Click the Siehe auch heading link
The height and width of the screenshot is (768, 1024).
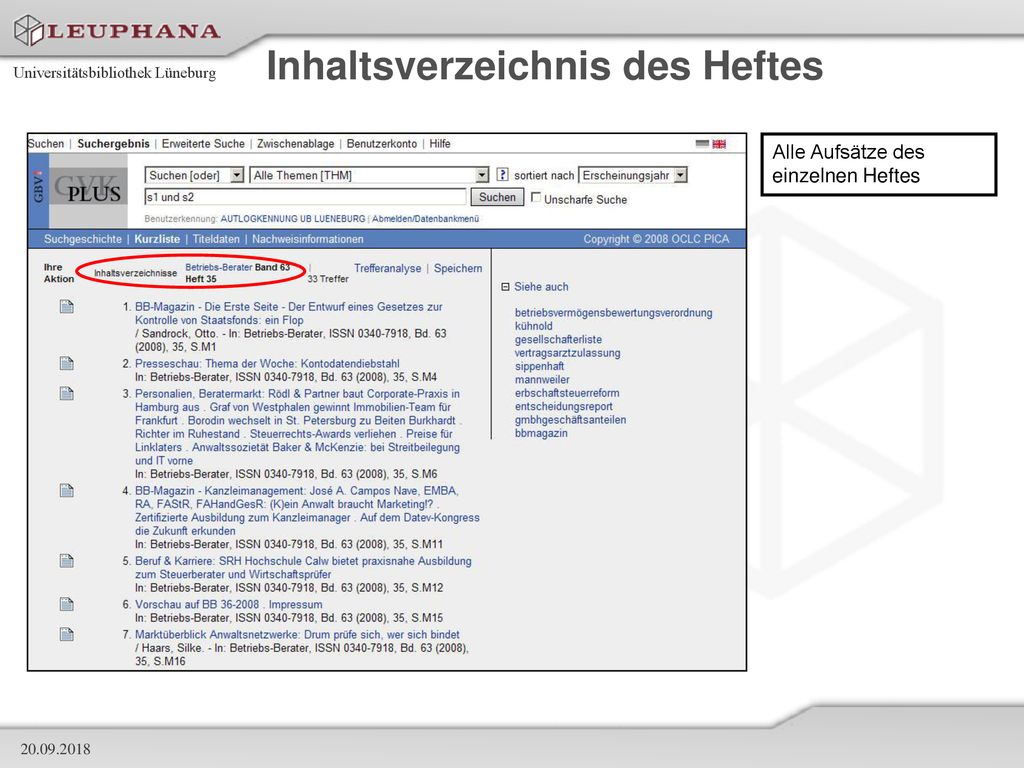point(541,287)
